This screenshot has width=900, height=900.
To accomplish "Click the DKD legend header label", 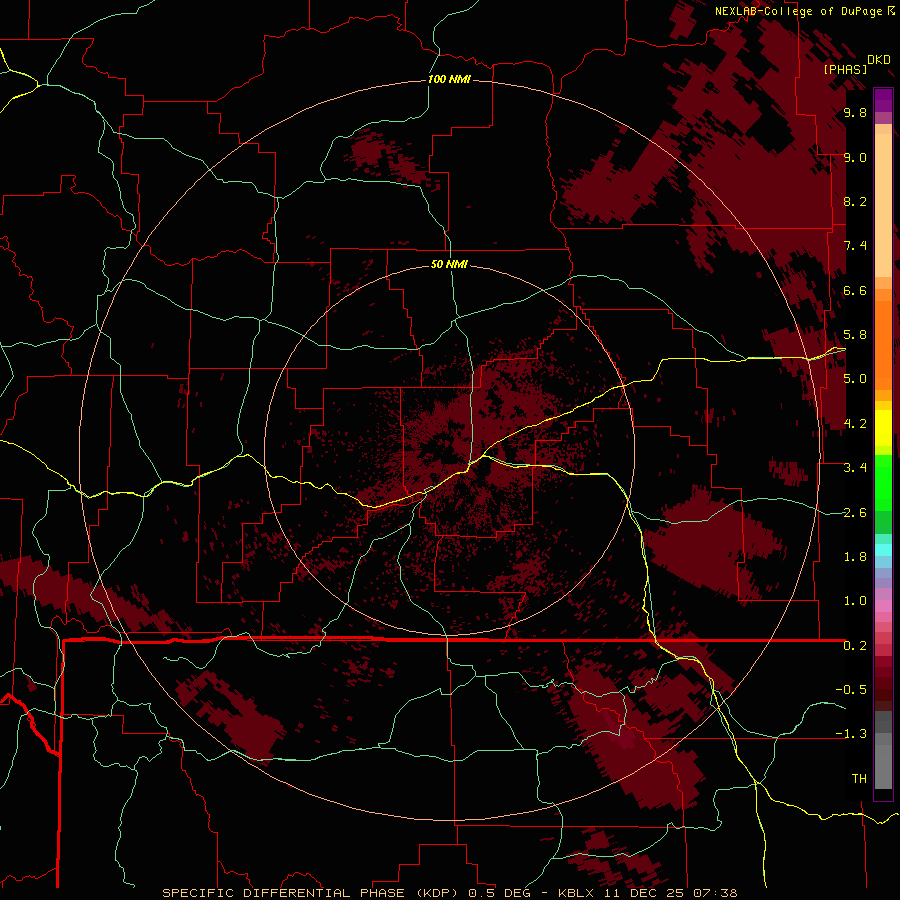I will pos(879,60).
